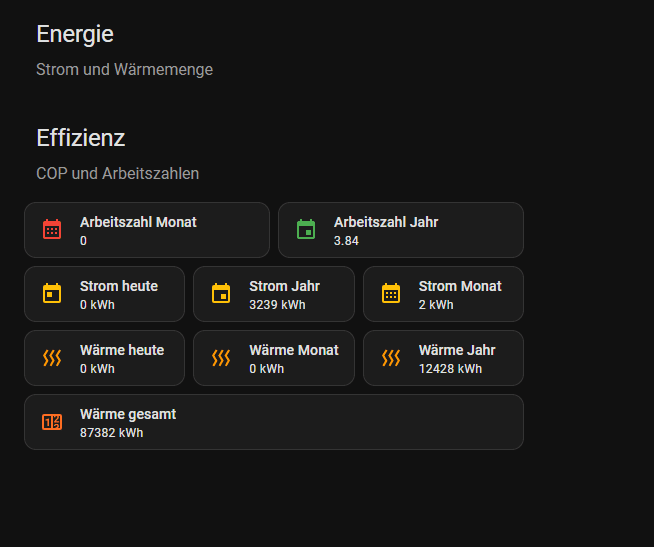
Task: Click the orange counter icon for Wärme gesamt
Action: [52, 422]
